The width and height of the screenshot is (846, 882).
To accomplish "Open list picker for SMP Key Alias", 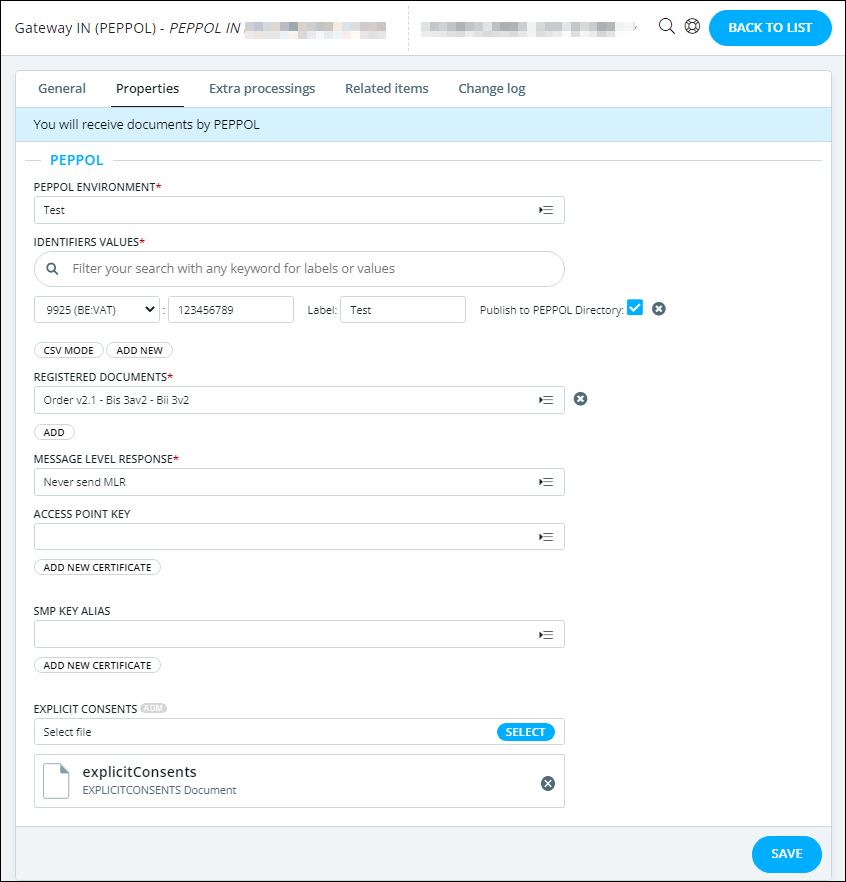I will click(x=546, y=634).
